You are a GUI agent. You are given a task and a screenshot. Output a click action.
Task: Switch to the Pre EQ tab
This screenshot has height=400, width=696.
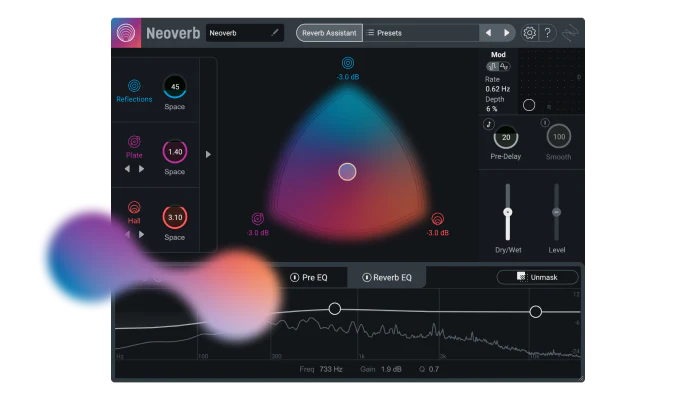pyautogui.click(x=309, y=277)
